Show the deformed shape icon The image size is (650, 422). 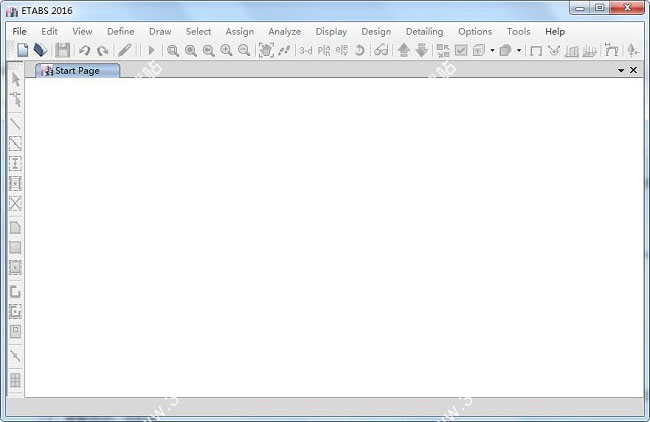pyautogui.click(x=572, y=51)
